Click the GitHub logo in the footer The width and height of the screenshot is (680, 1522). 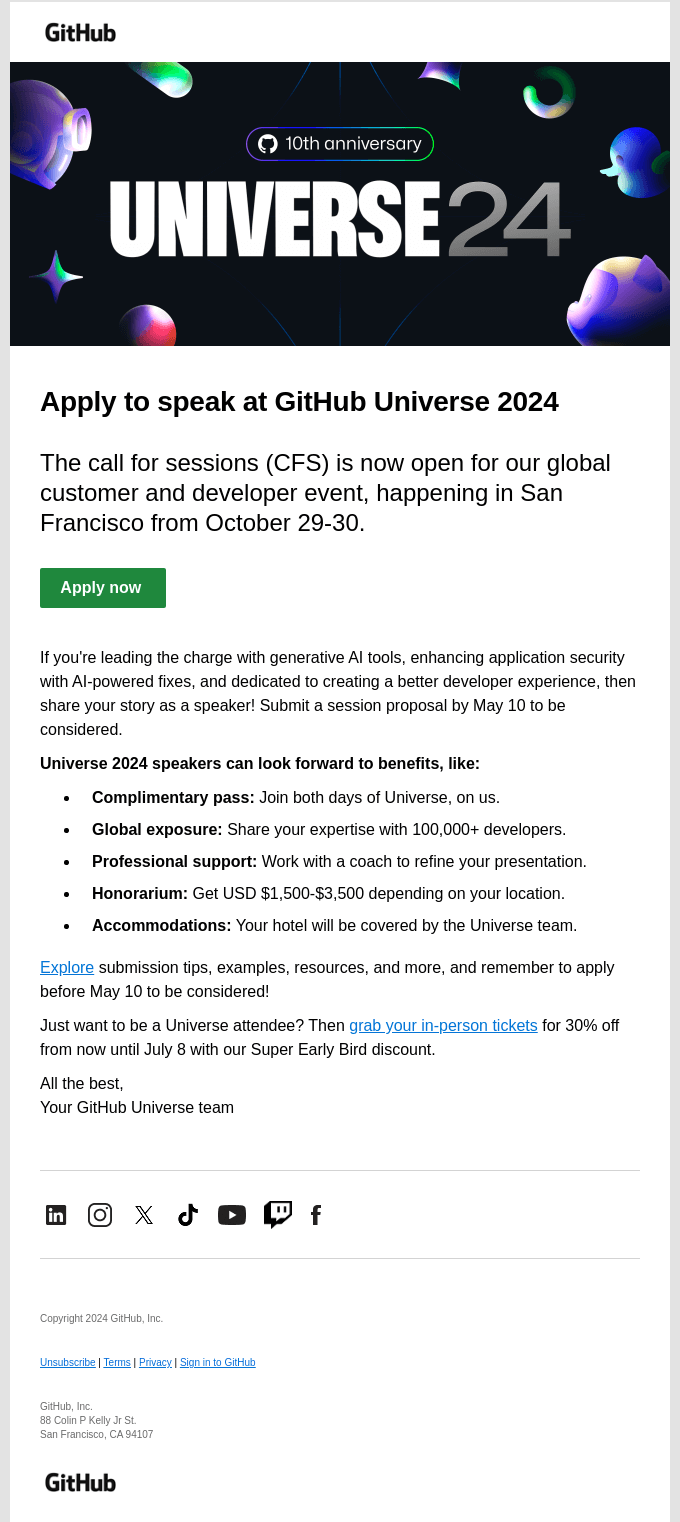click(80, 1482)
